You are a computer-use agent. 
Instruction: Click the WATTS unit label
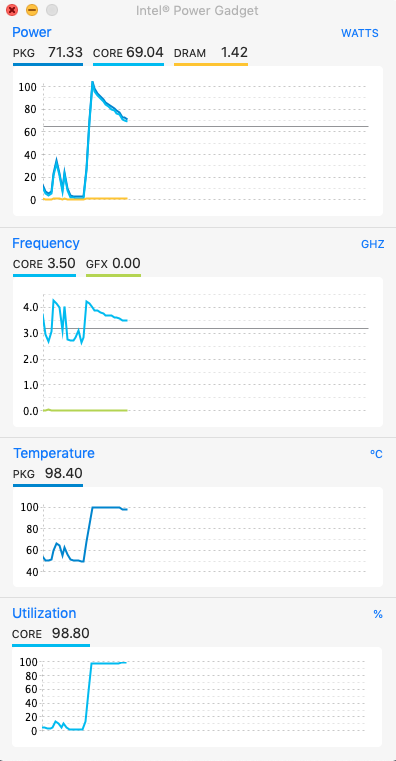coord(360,33)
